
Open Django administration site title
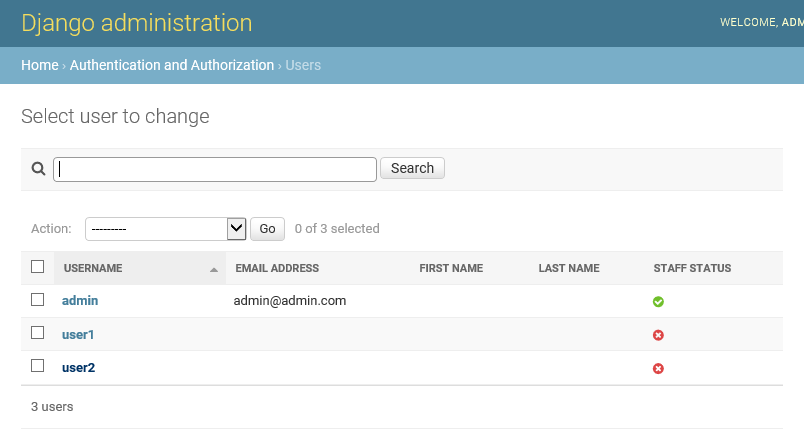[136, 23]
